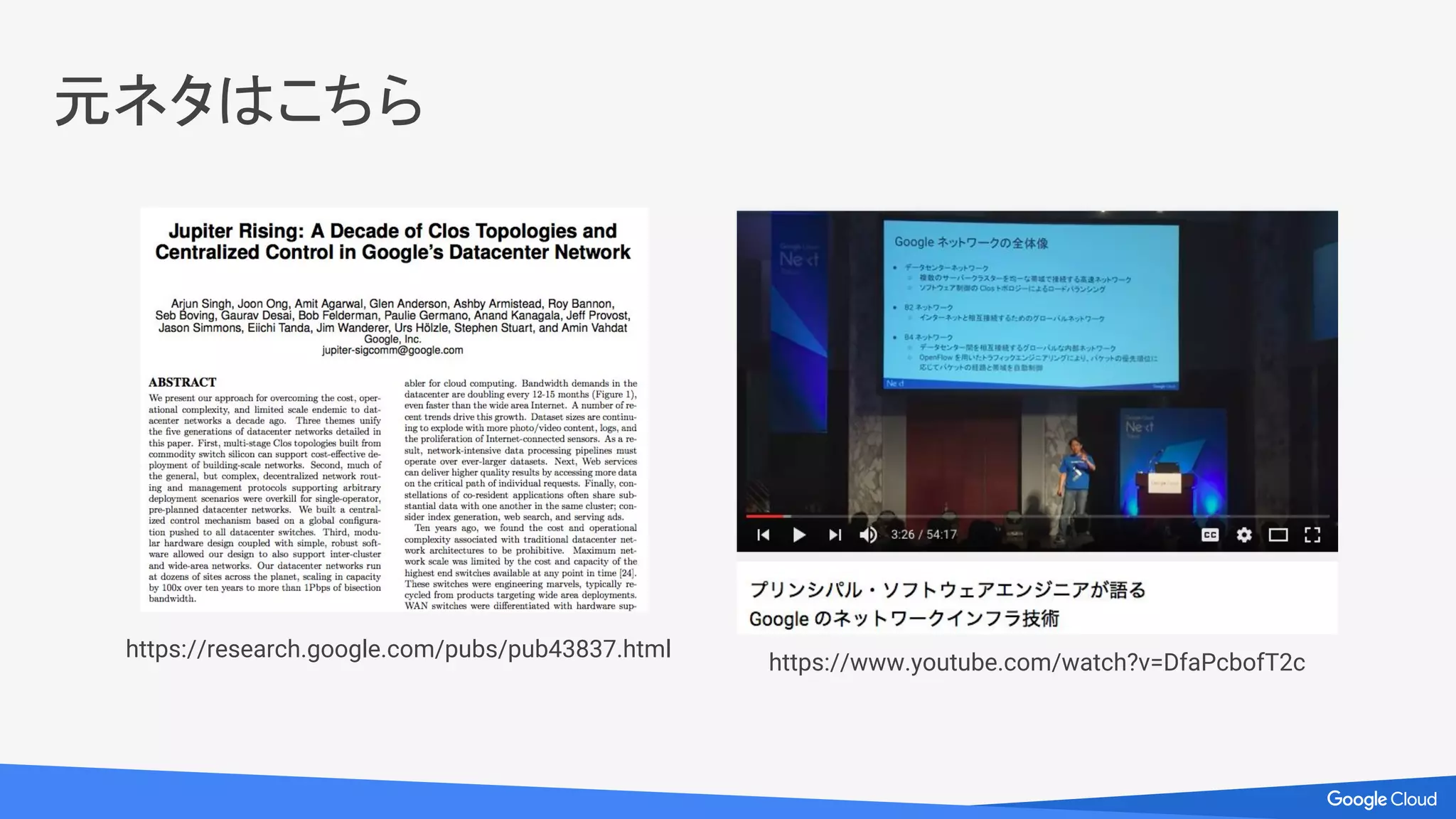Click the author list of the paper
This screenshot has height=819, width=1456.
[393, 316]
